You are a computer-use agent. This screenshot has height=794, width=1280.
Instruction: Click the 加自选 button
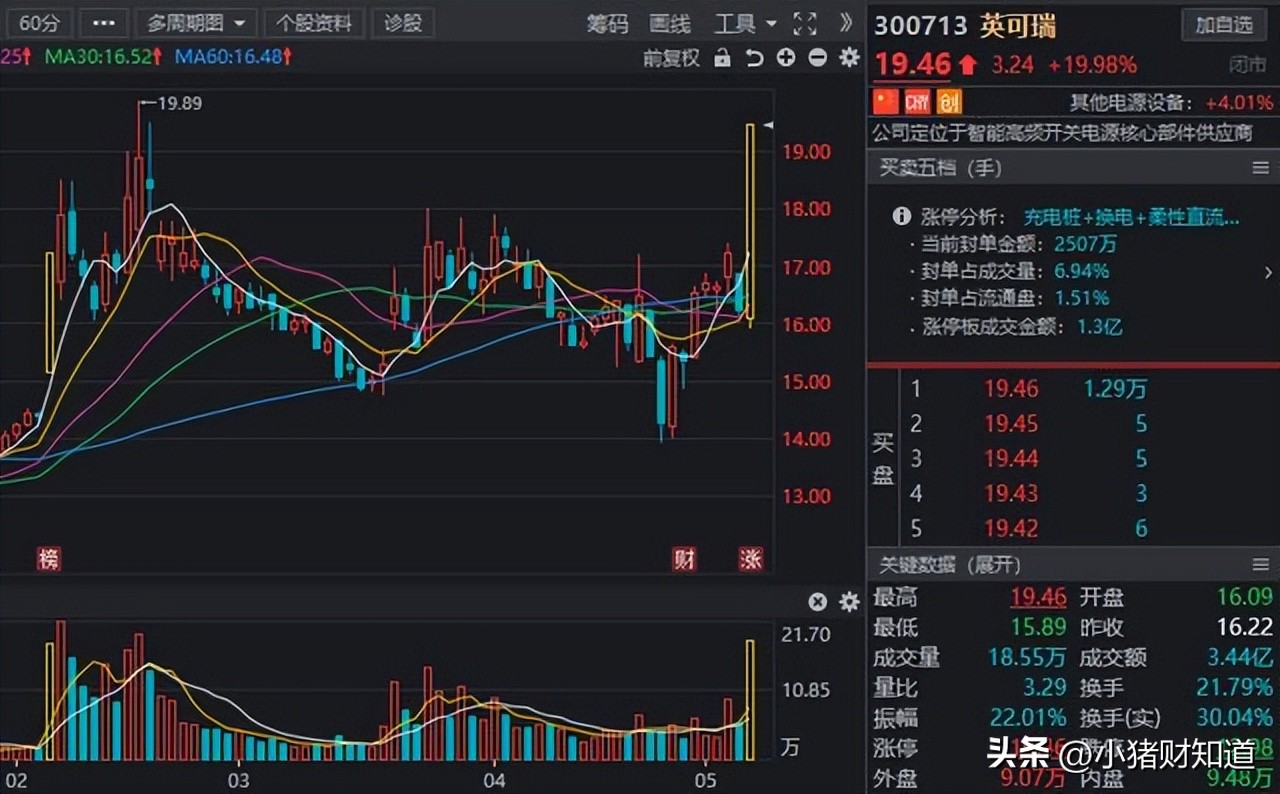[1224, 25]
